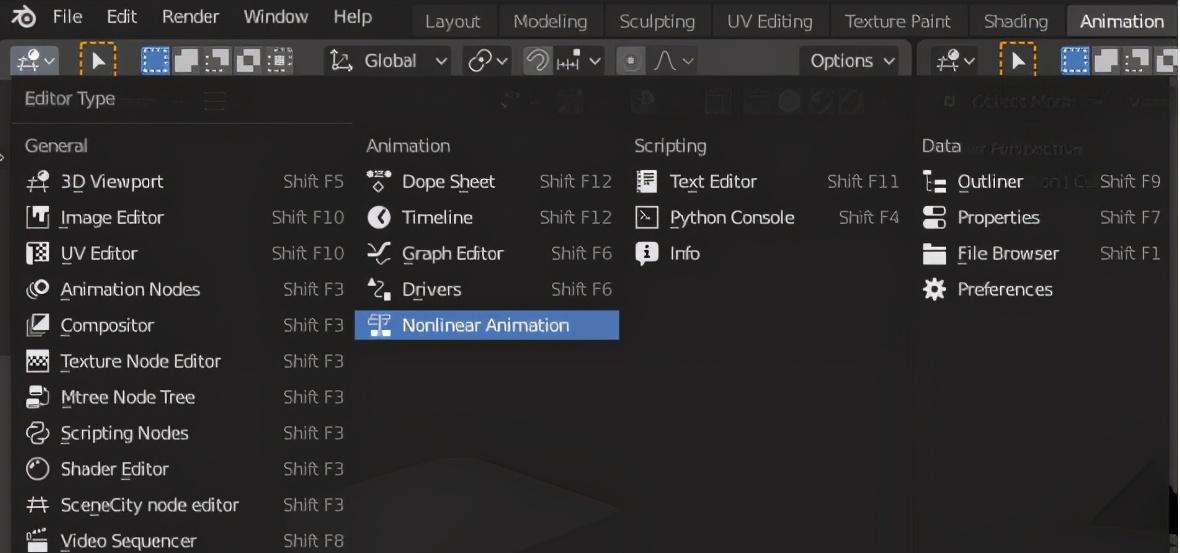Viewport: 1180px width, 553px height.
Task: Choose Set new selection mode in right header
Action: [x=1075, y=61]
